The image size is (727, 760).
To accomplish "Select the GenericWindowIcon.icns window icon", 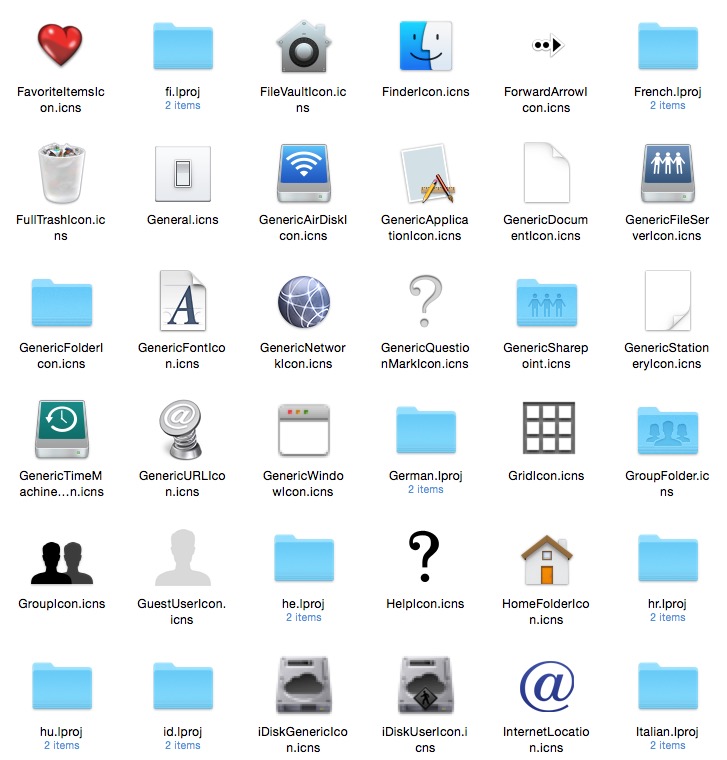I will [304, 430].
